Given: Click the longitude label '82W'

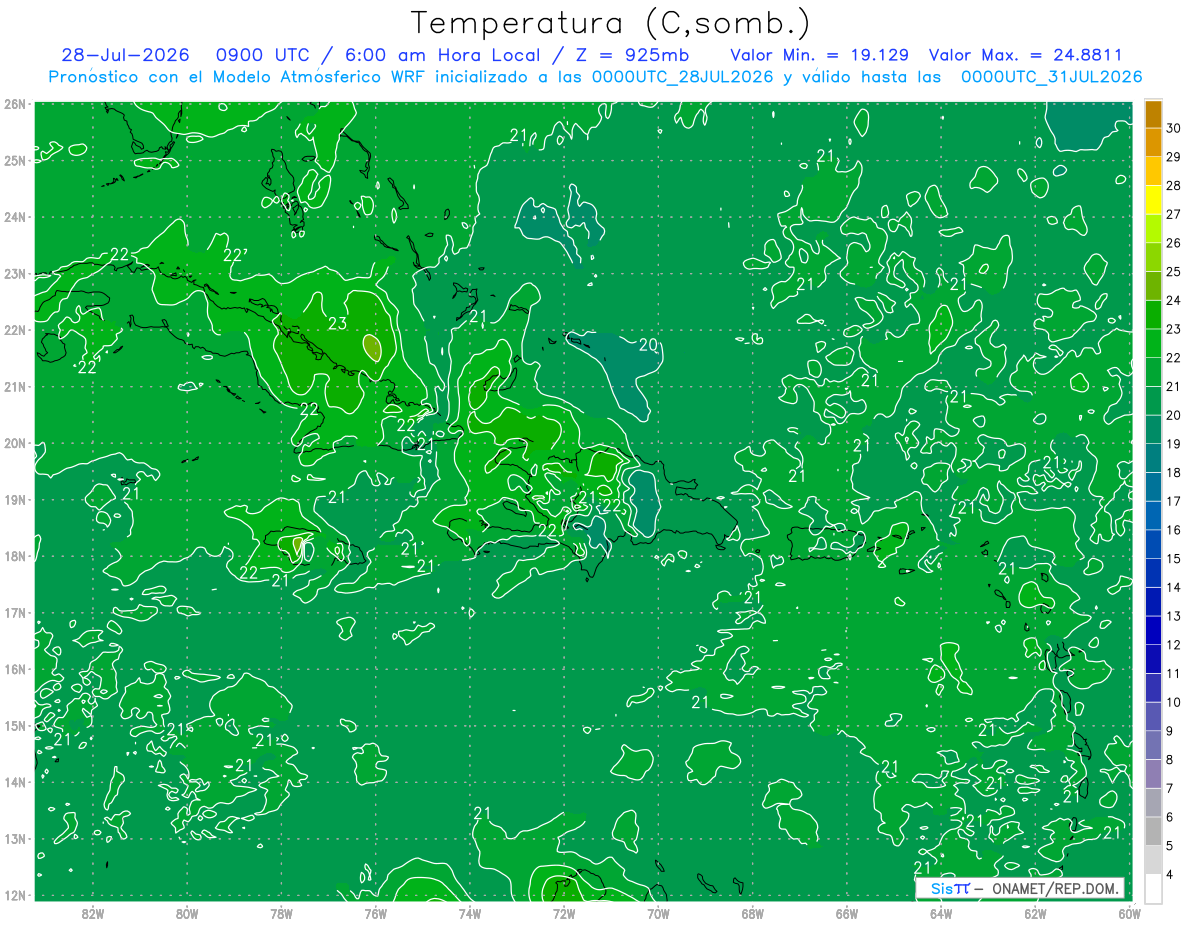Looking at the screenshot, I should point(92,913).
